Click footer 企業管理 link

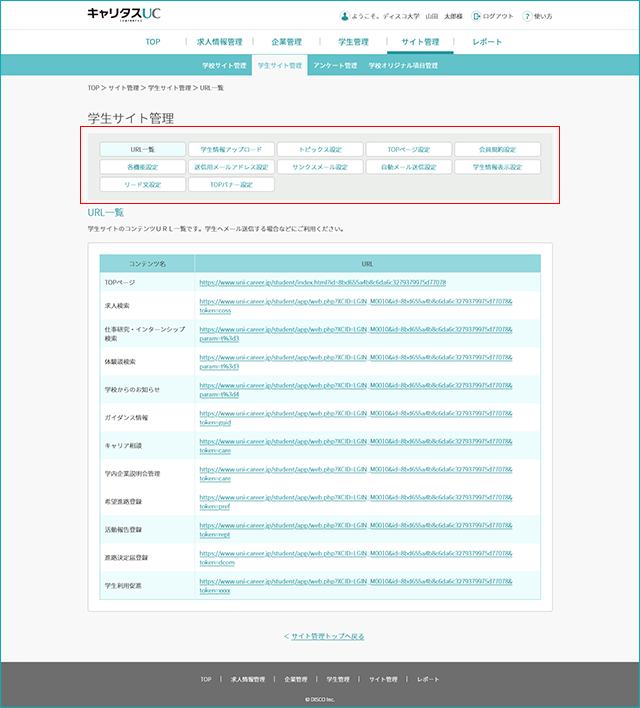(x=295, y=679)
